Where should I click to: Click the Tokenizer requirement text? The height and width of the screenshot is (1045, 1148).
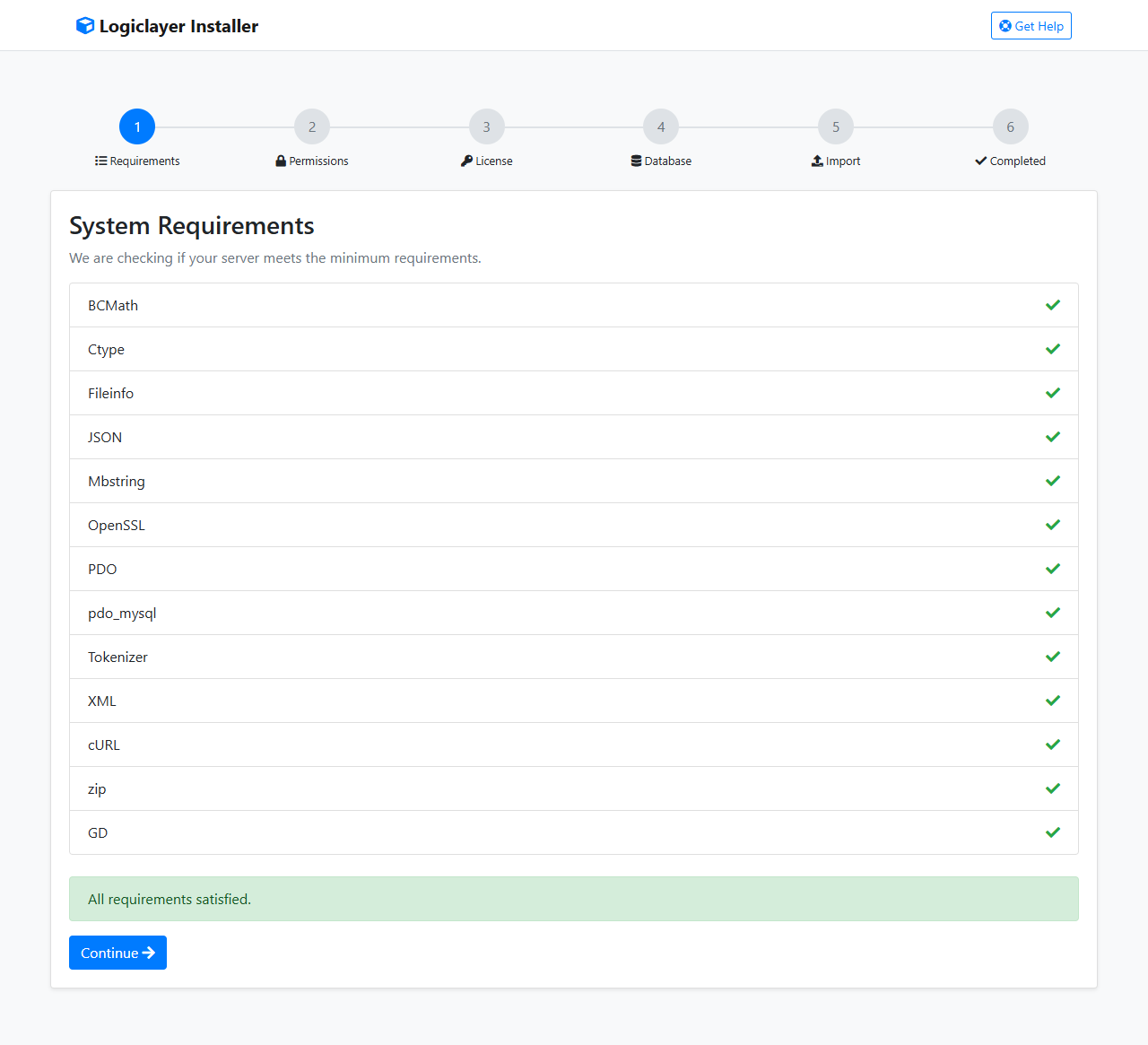click(x=117, y=657)
